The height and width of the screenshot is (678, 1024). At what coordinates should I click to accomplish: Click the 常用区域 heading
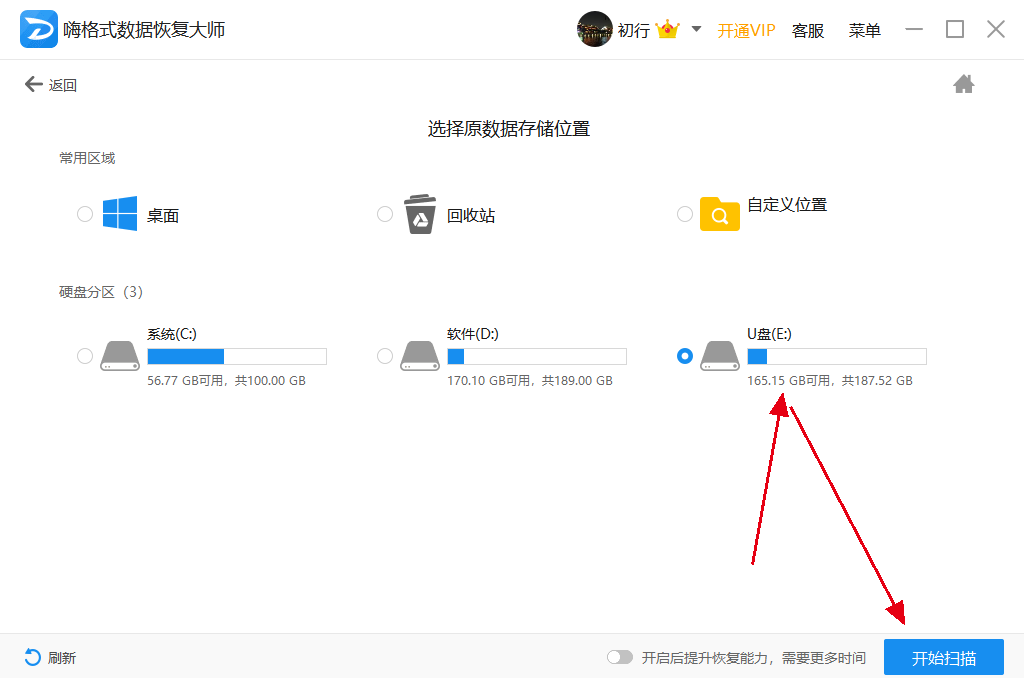pos(87,158)
